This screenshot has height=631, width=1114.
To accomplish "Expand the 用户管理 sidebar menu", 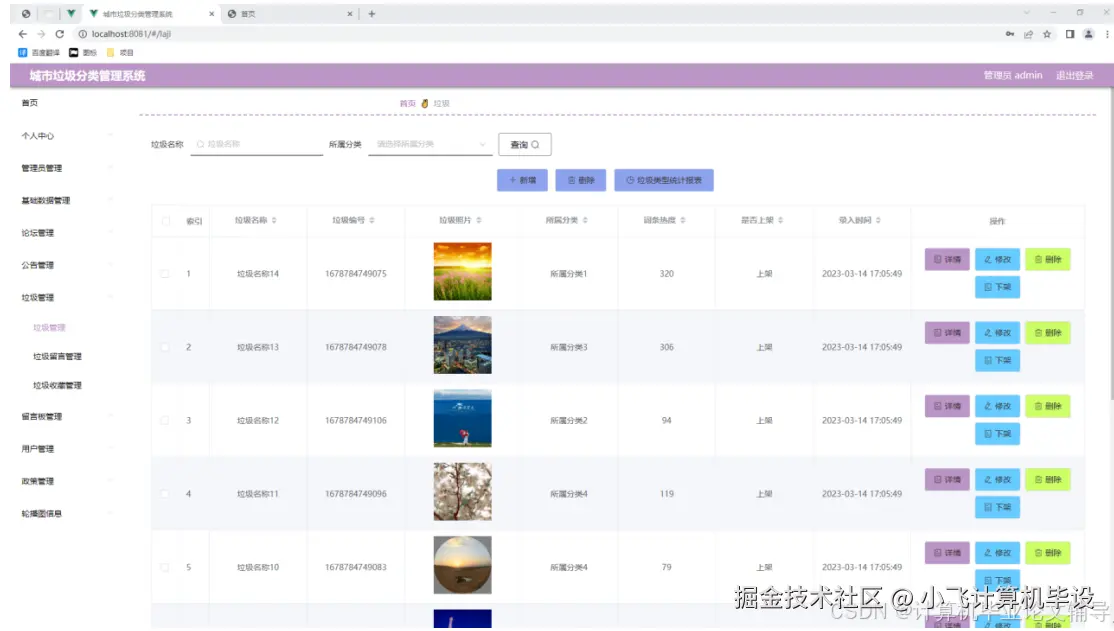I will 67,449.
